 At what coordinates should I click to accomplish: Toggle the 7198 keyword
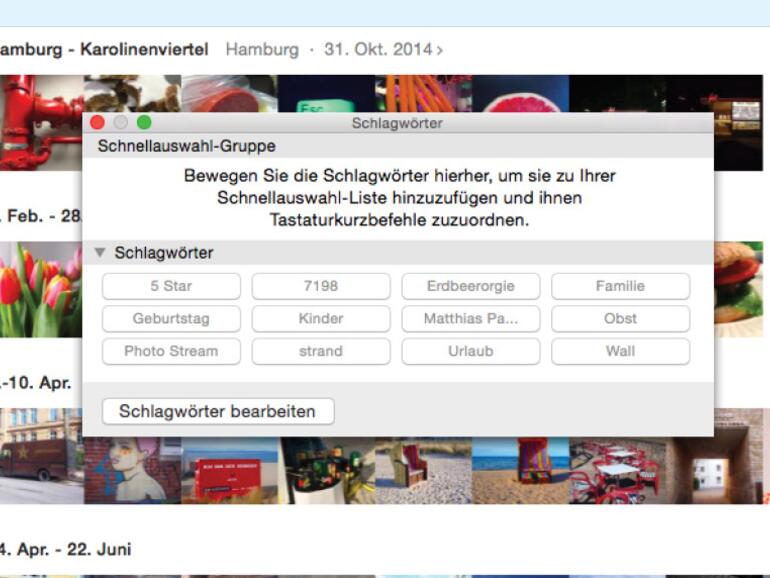click(321, 286)
